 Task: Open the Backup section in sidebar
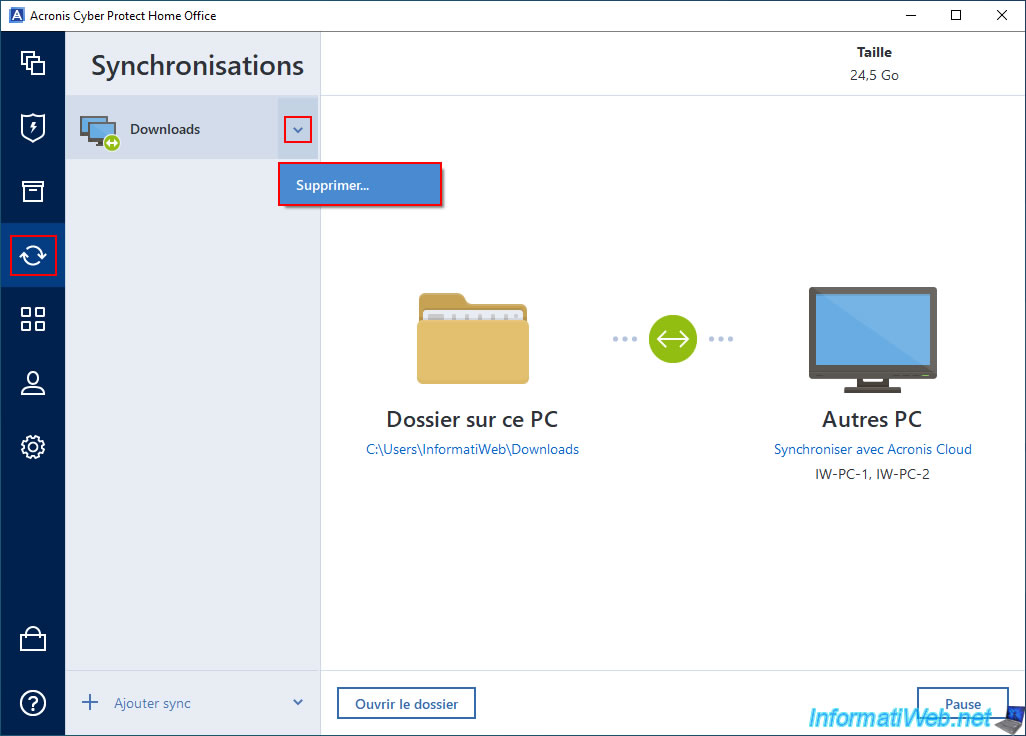[33, 64]
